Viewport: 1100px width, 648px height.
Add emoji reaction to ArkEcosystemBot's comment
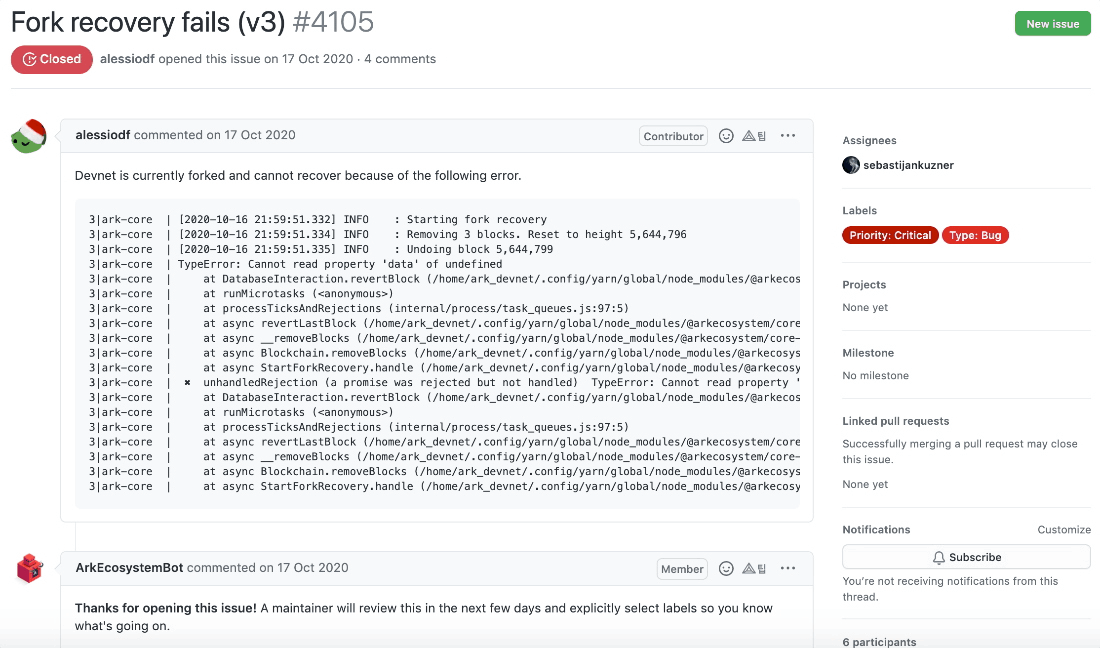click(x=726, y=569)
